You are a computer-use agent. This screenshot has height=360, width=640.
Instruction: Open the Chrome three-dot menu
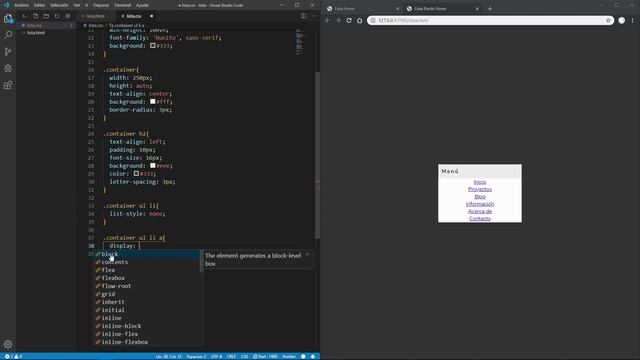633,20
